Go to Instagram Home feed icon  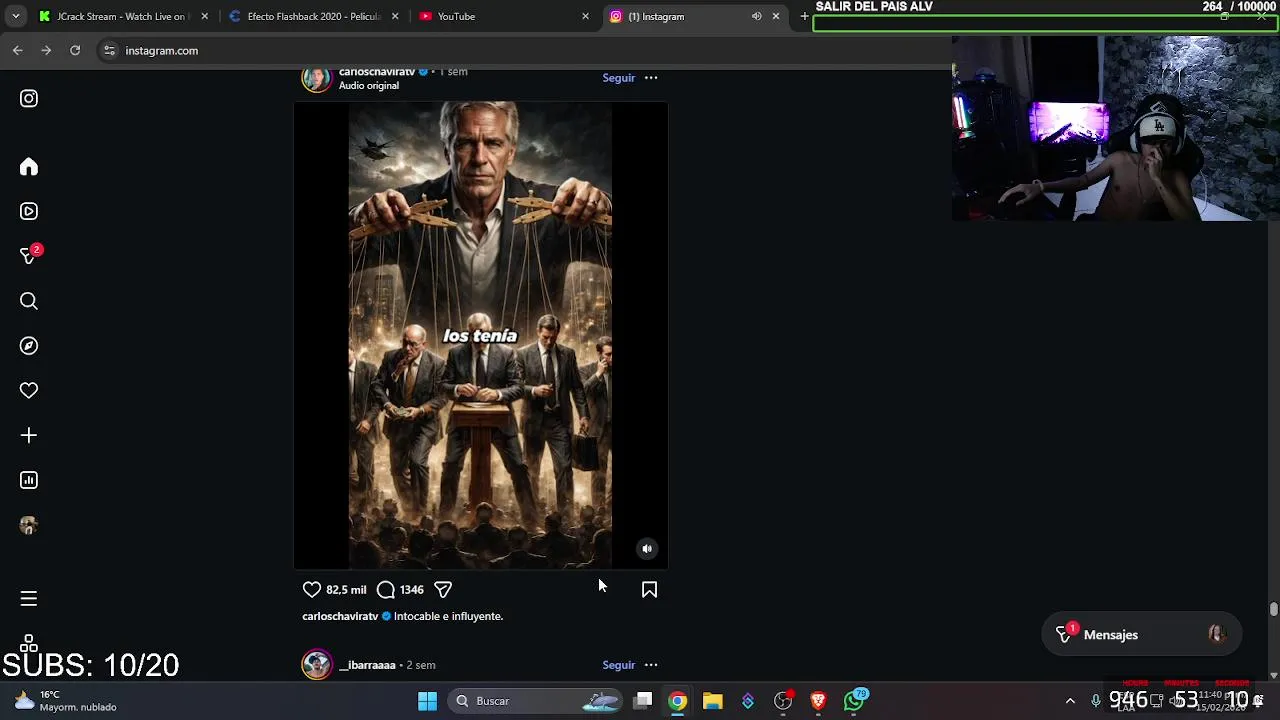[x=29, y=167]
